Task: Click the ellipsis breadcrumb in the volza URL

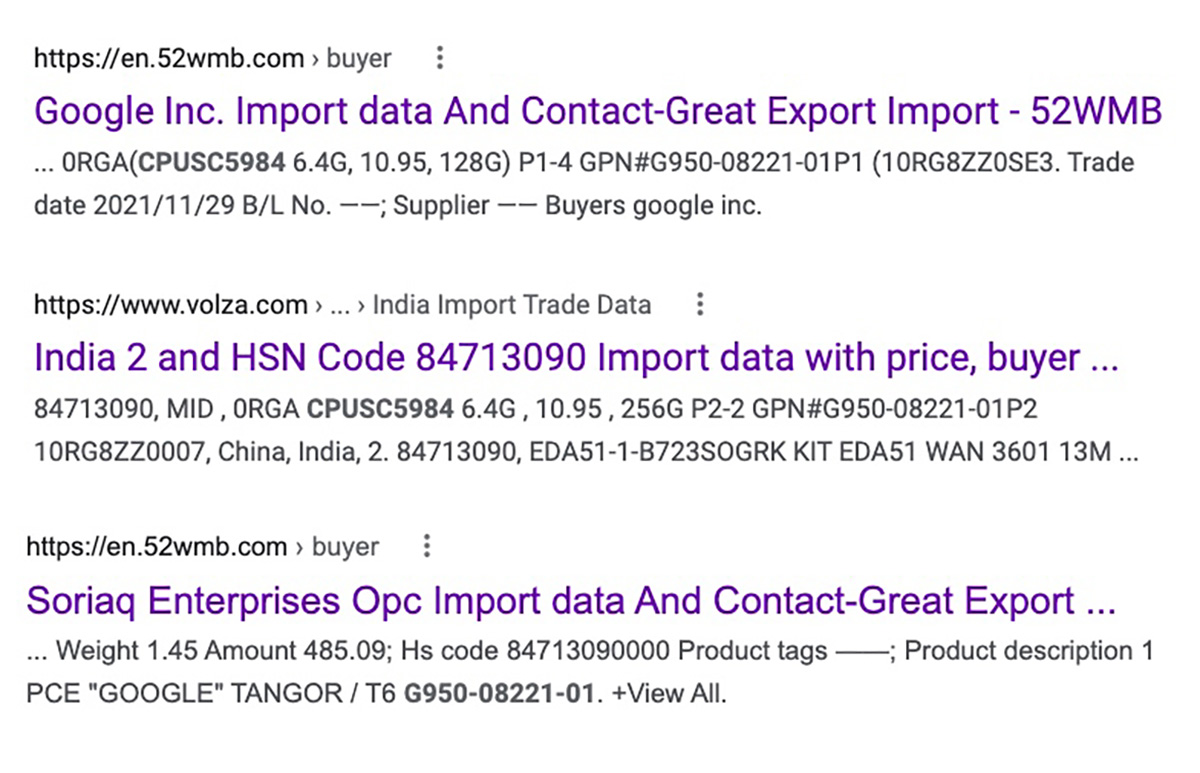Action: [340, 304]
